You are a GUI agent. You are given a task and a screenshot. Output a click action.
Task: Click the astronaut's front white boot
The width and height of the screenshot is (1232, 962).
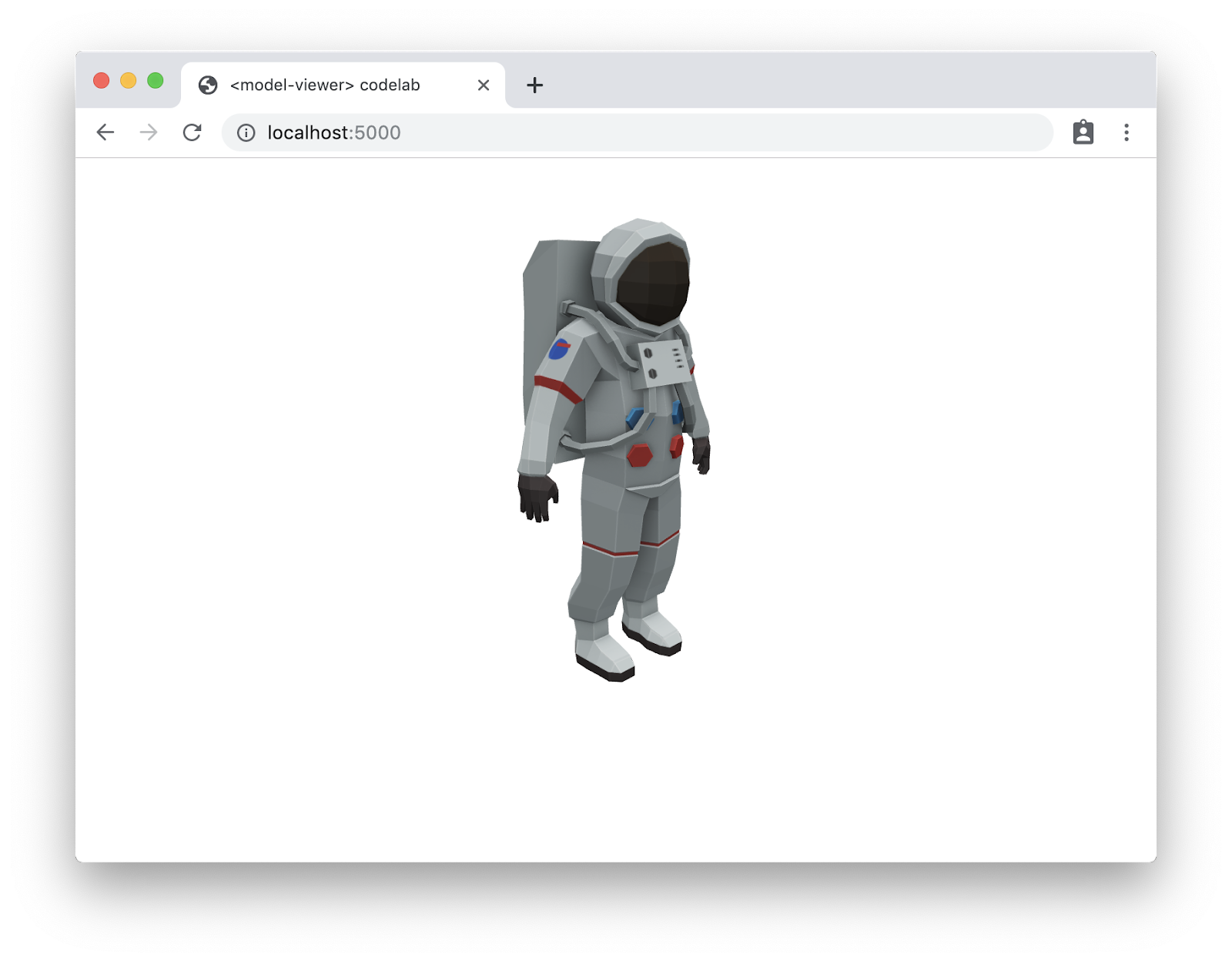(x=604, y=655)
